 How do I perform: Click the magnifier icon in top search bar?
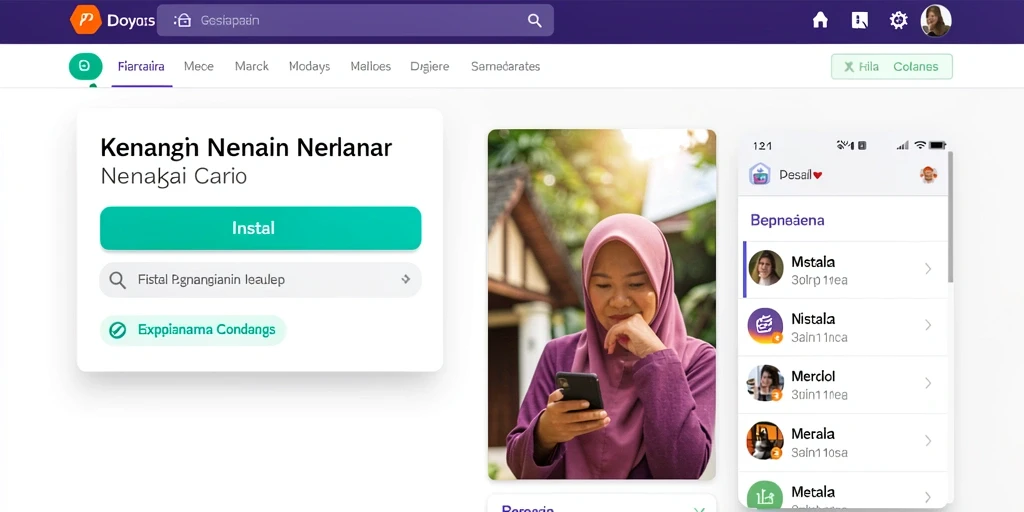(534, 20)
